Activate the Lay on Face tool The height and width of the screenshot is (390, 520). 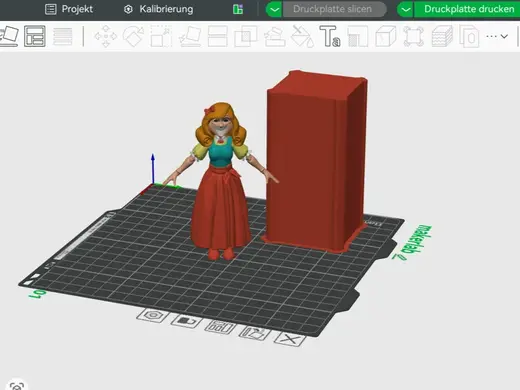[190, 36]
